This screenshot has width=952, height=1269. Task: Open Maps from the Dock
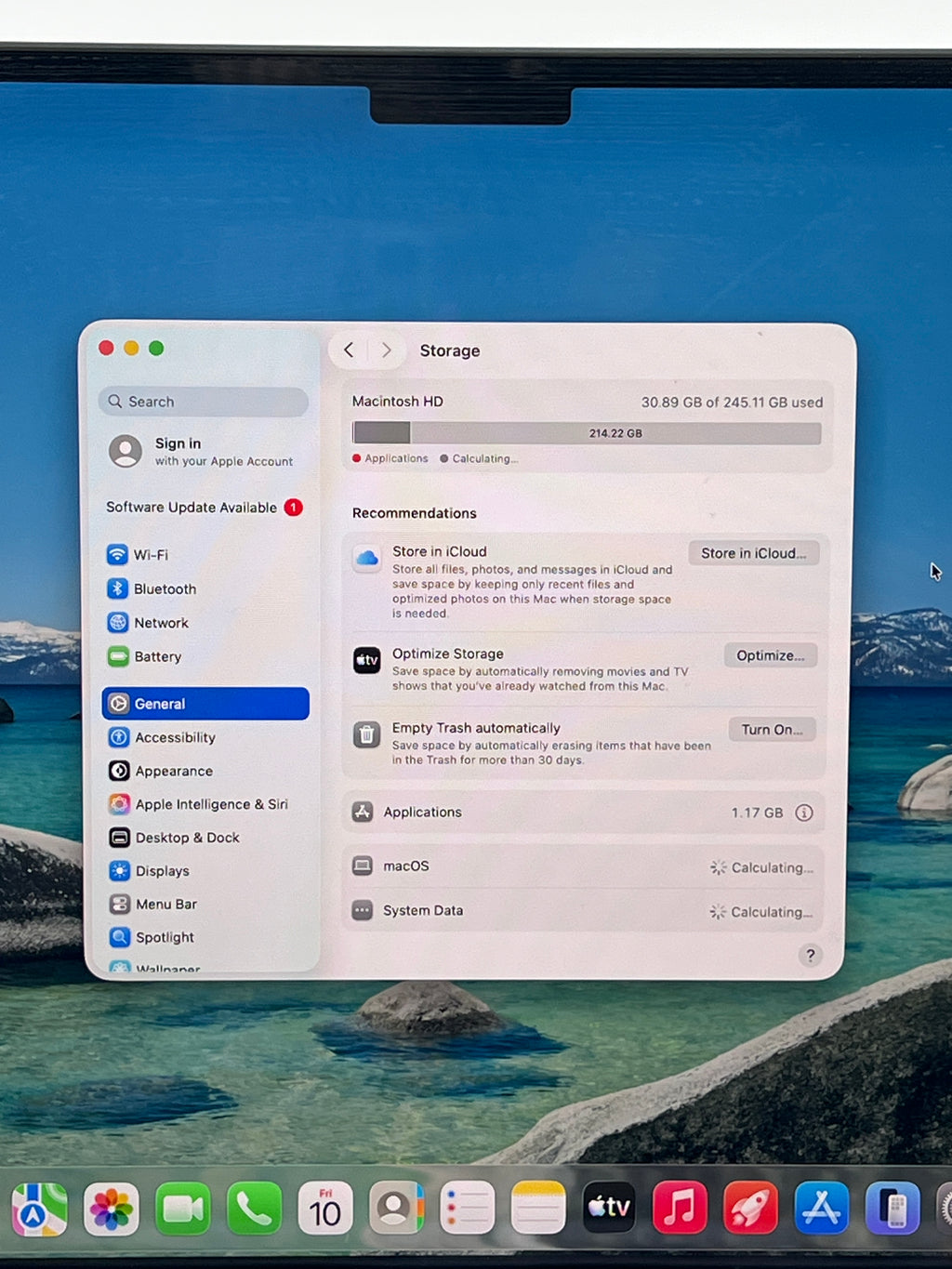[39, 1210]
